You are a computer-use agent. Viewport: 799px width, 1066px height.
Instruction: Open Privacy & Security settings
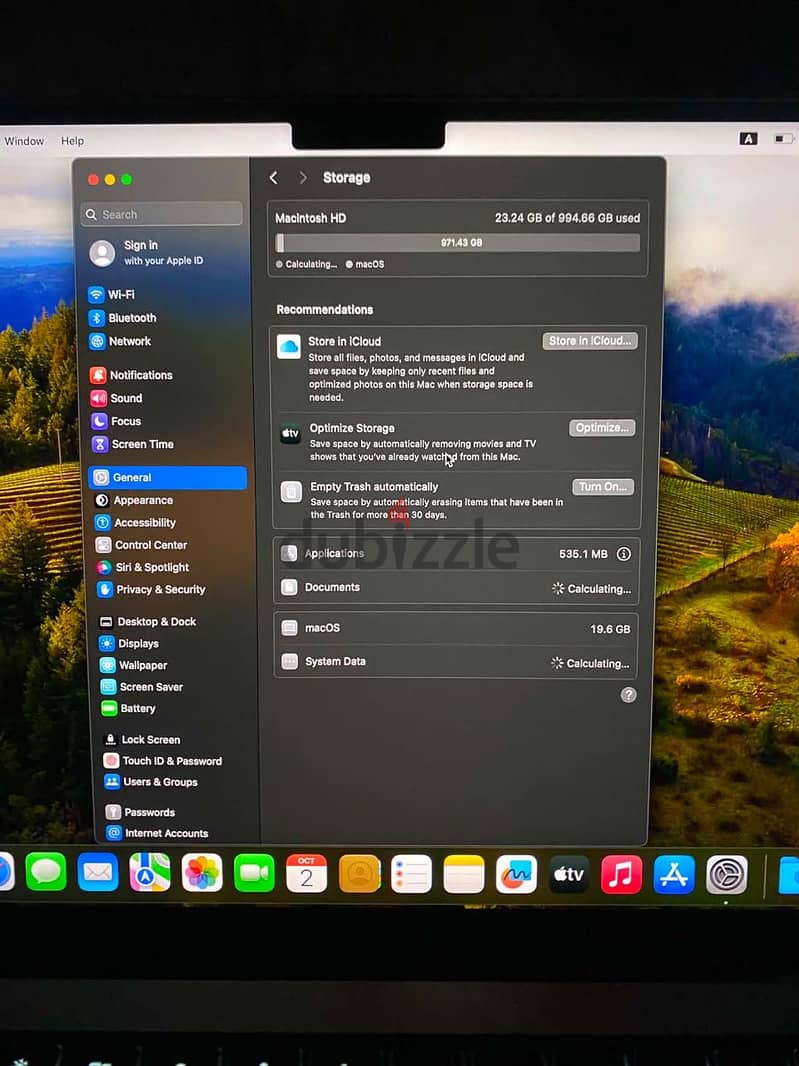coord(151,589)
